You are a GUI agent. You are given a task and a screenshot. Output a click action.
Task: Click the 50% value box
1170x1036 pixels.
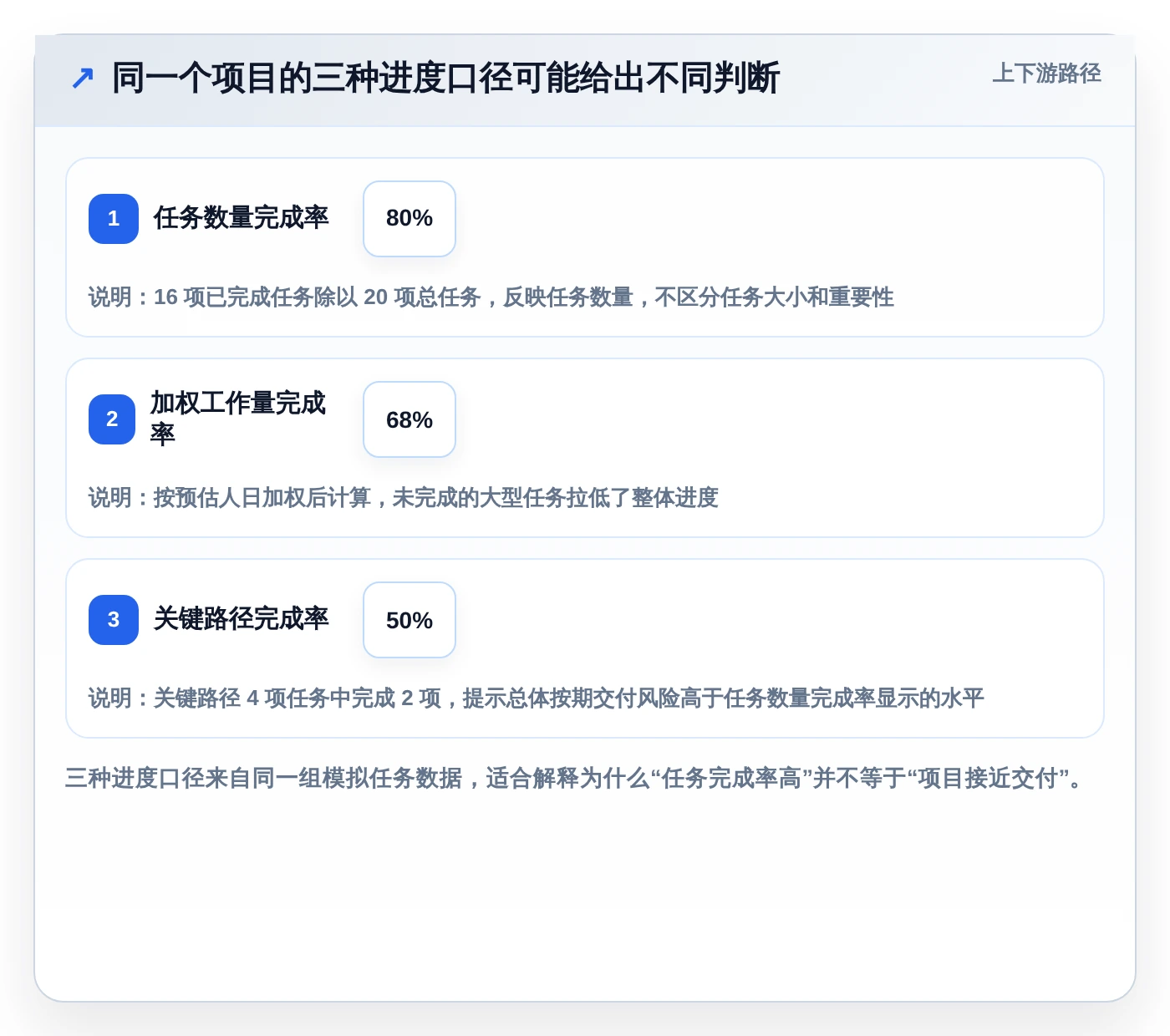409,620
